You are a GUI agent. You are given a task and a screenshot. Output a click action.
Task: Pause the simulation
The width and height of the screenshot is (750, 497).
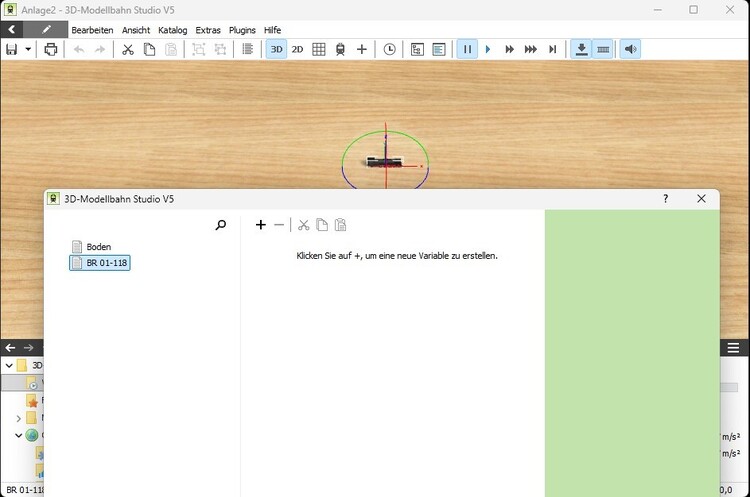467,49
